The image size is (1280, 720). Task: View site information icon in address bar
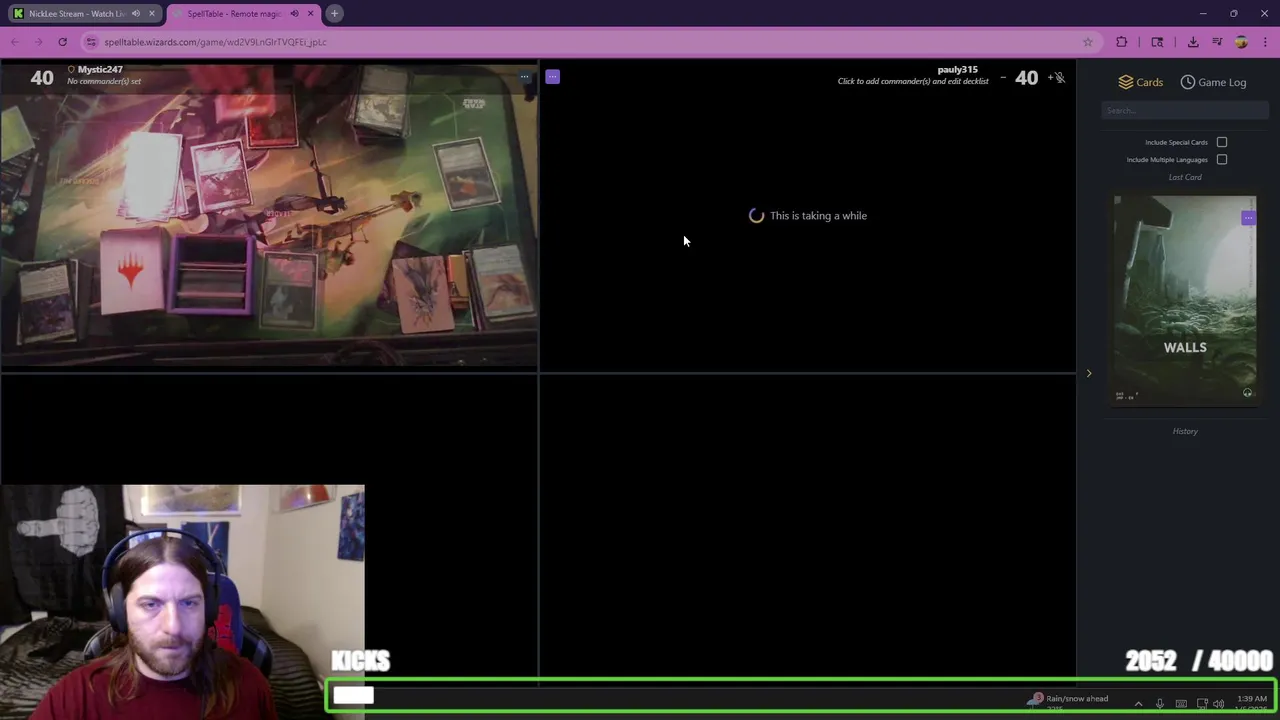pos(91,42)
